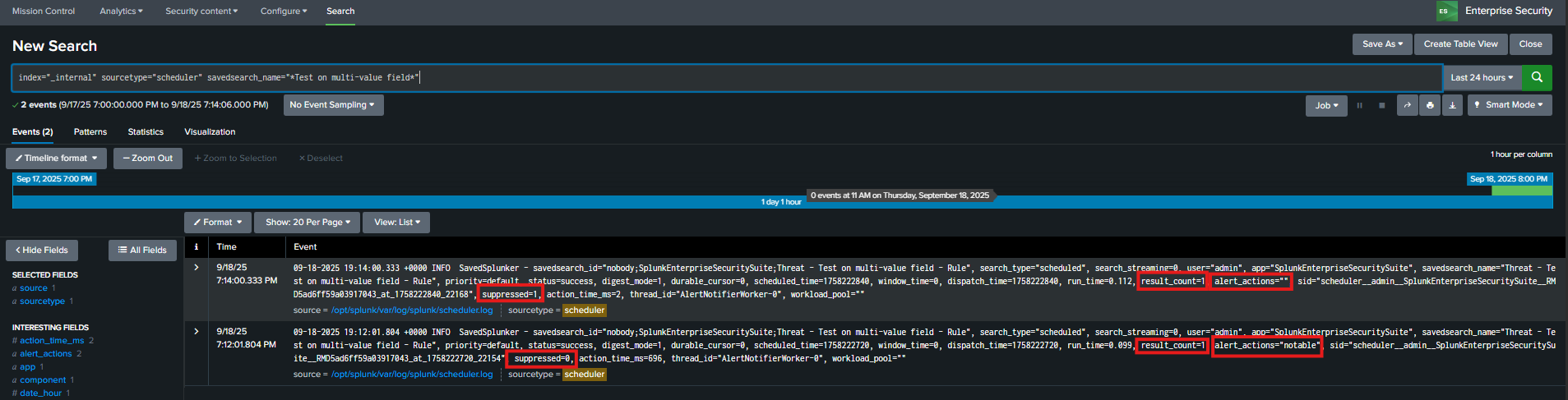Share the search job results
Image resolution: width=1568 pixels, height=400 pixels.
click(x=1408, y=105)
